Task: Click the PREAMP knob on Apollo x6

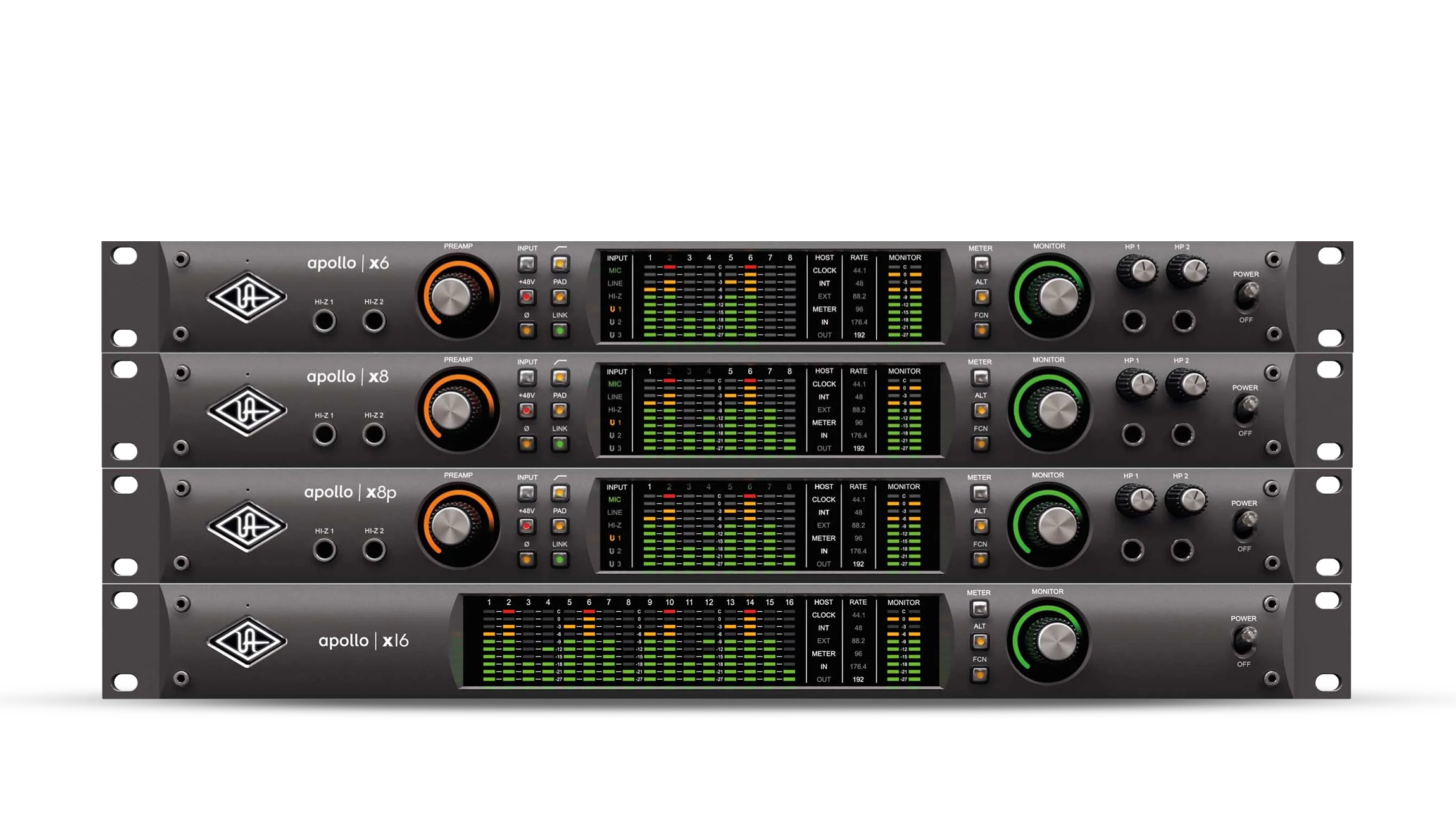Action: (451, 296)
